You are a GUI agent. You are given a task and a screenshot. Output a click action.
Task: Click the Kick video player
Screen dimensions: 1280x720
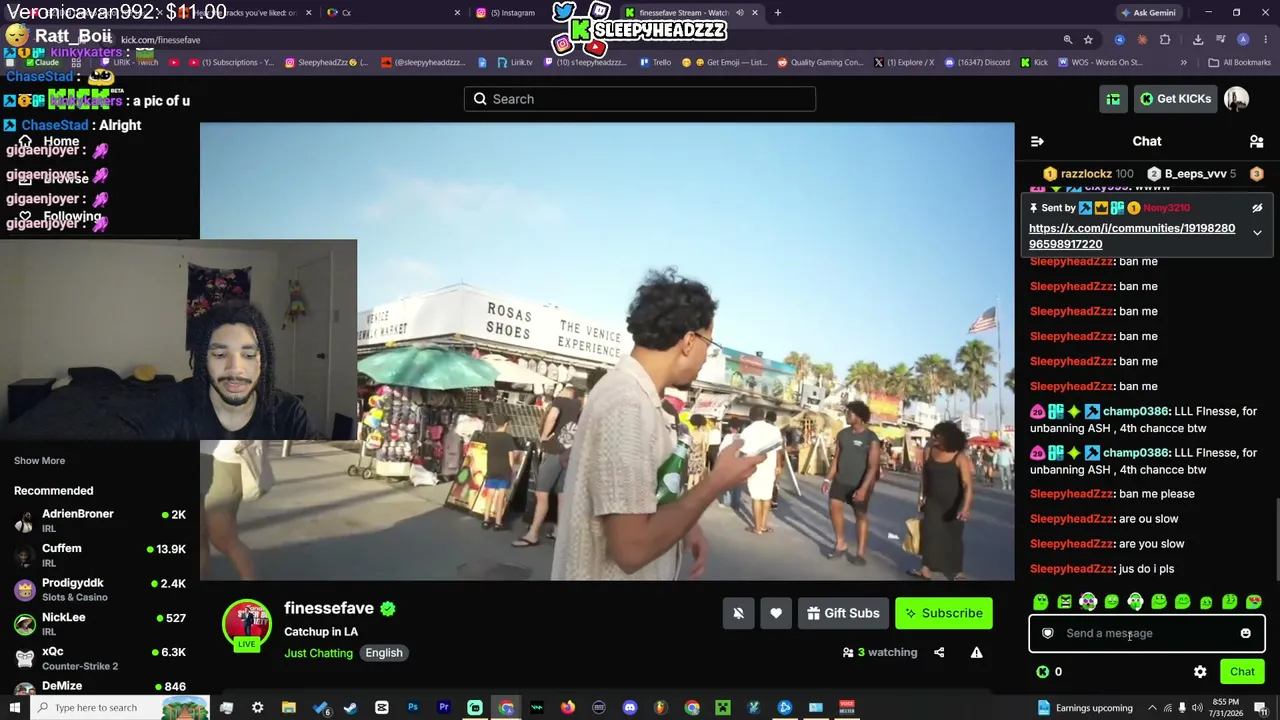(x=607, y=351)
